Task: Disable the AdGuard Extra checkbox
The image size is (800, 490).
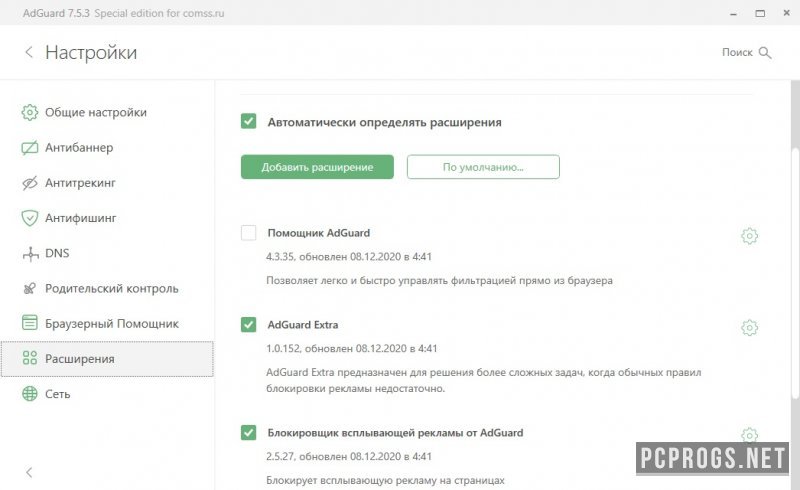Action: (x=248, y=325)
